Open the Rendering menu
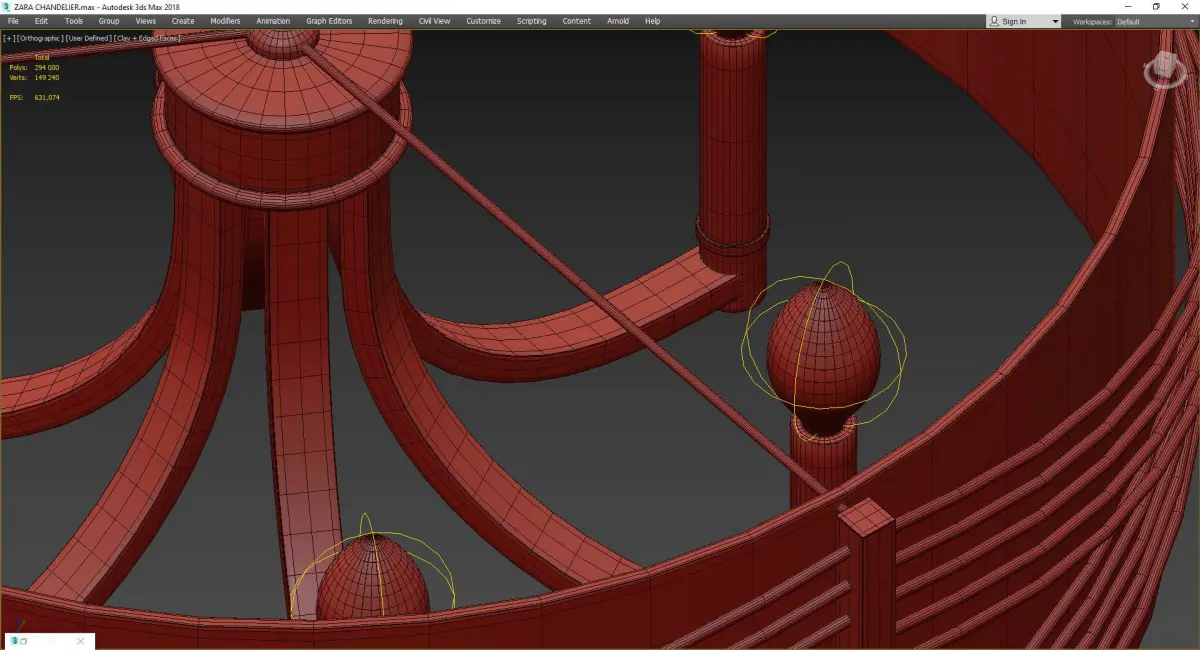1200x650 pixels. 385,21
